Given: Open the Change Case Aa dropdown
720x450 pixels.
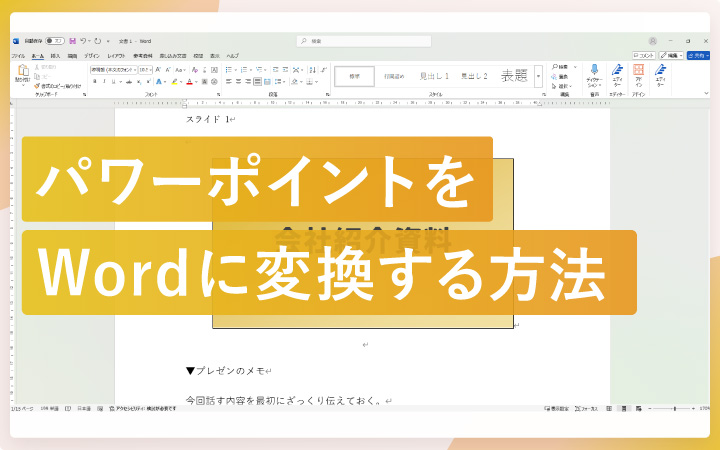Looking at the screenshot, I should [x=180, y=70].
